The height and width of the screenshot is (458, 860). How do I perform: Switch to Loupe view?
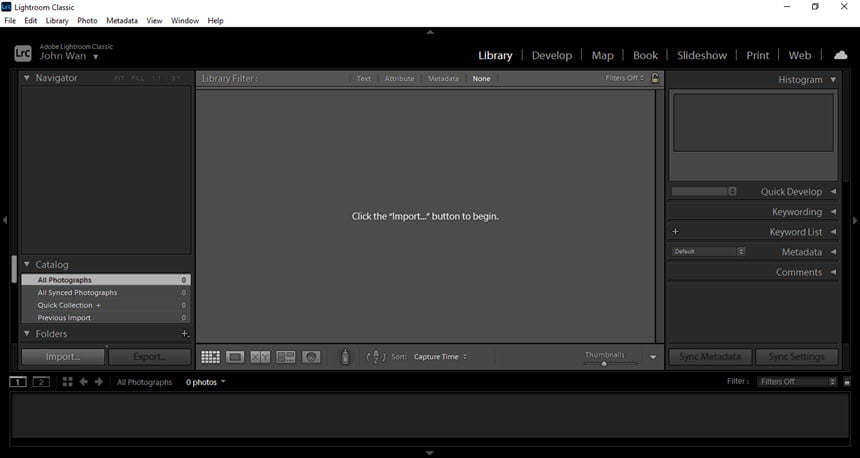click(x=235, y=357)
